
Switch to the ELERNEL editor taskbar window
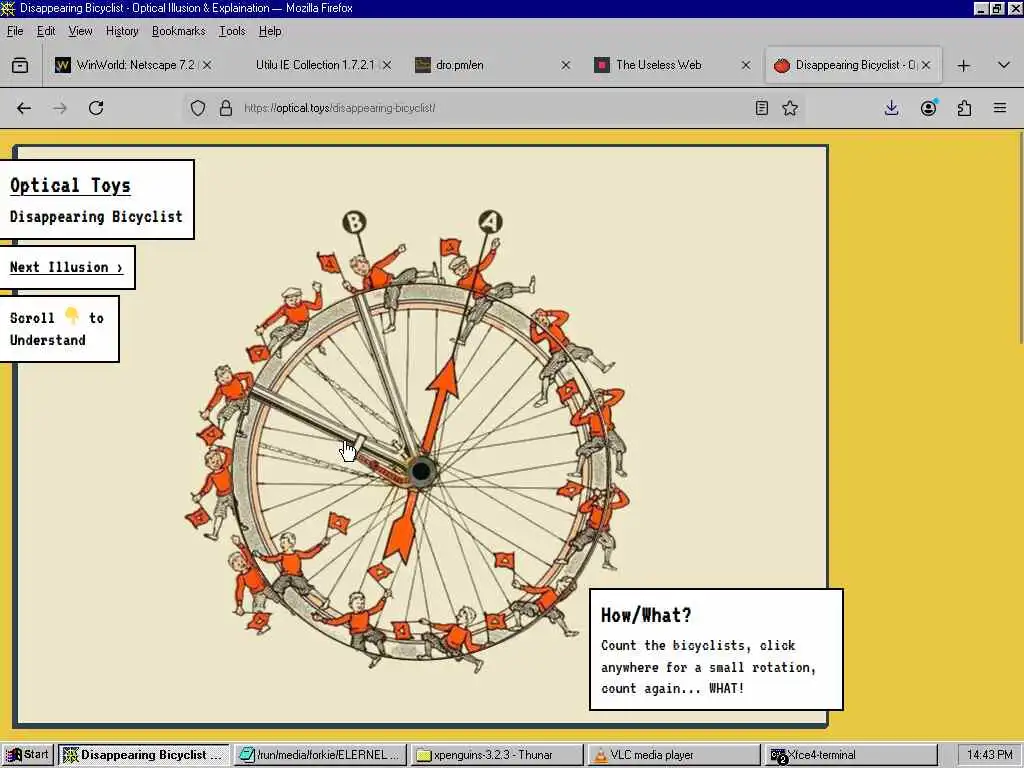(320, 755)
